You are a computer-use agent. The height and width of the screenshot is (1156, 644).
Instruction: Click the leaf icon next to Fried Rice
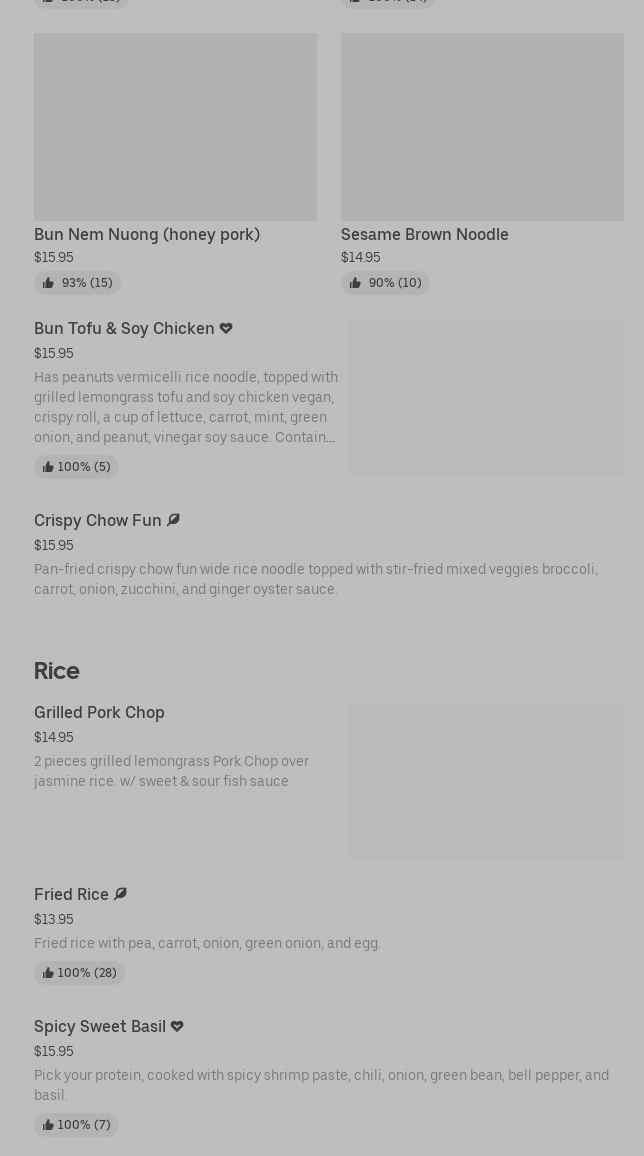click(x=120, y=894)
